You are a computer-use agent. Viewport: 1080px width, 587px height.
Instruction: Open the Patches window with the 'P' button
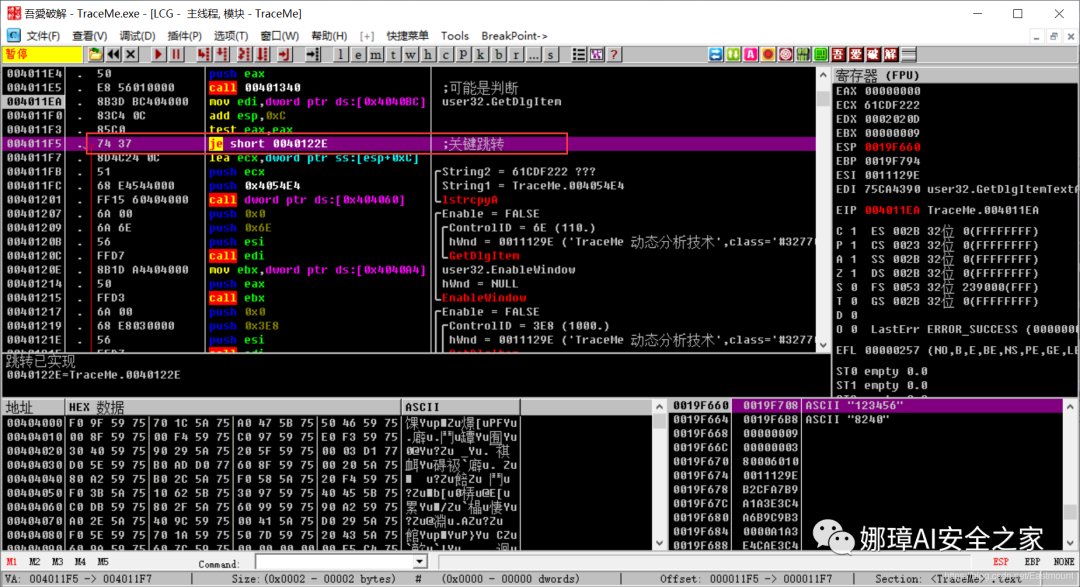(464, 54)
